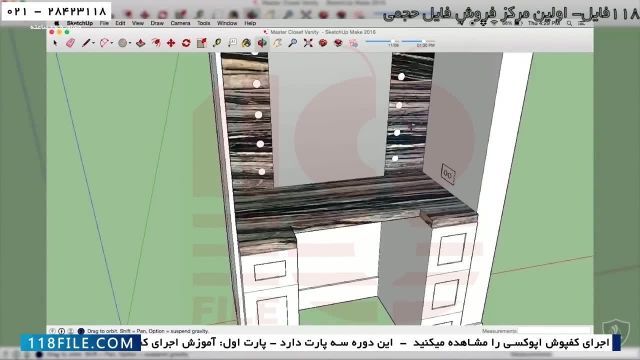
Task: Select the Zoom magnifier tool
Action: [293, 43]
